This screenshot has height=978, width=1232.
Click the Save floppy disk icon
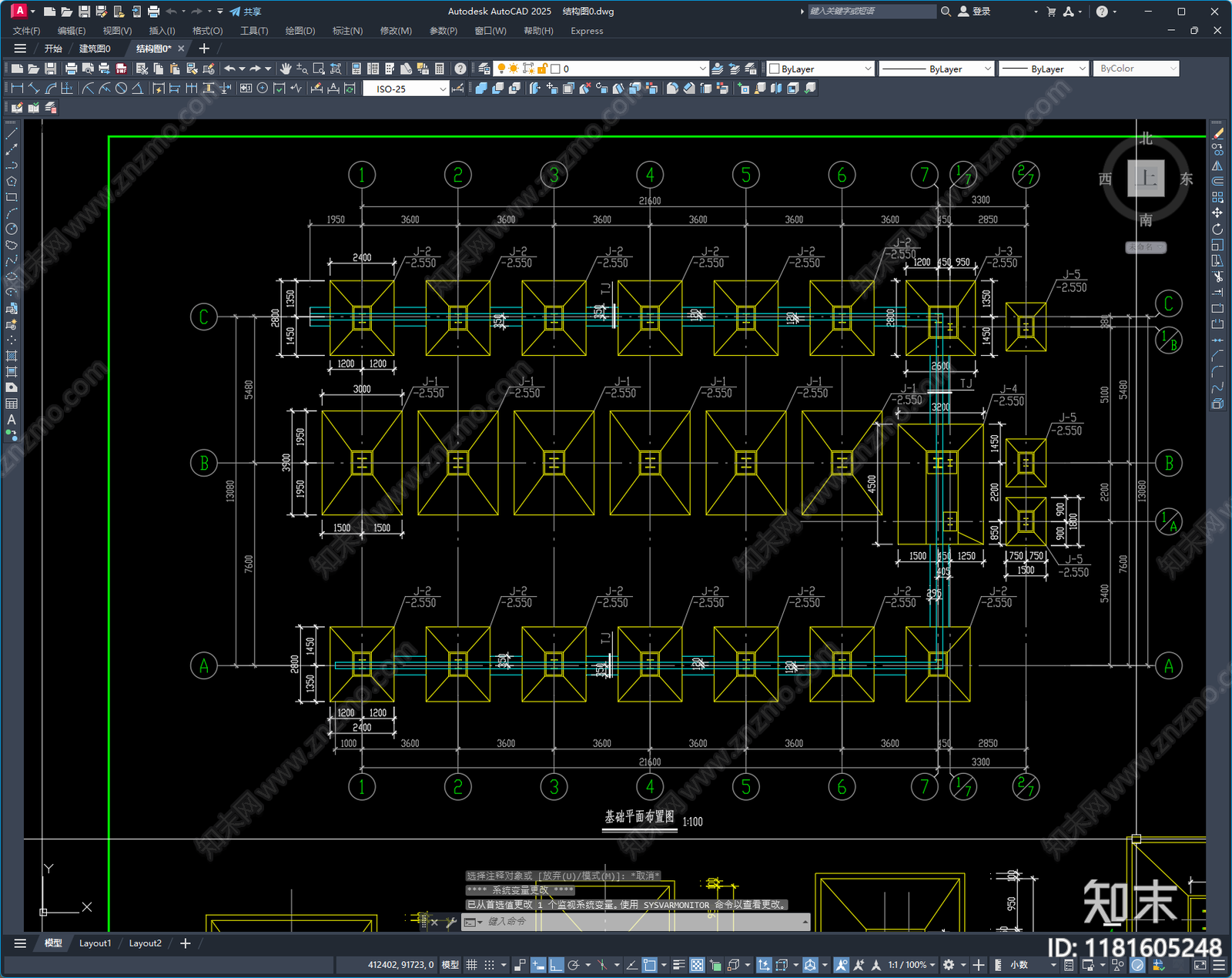click(x=51, y=69)
